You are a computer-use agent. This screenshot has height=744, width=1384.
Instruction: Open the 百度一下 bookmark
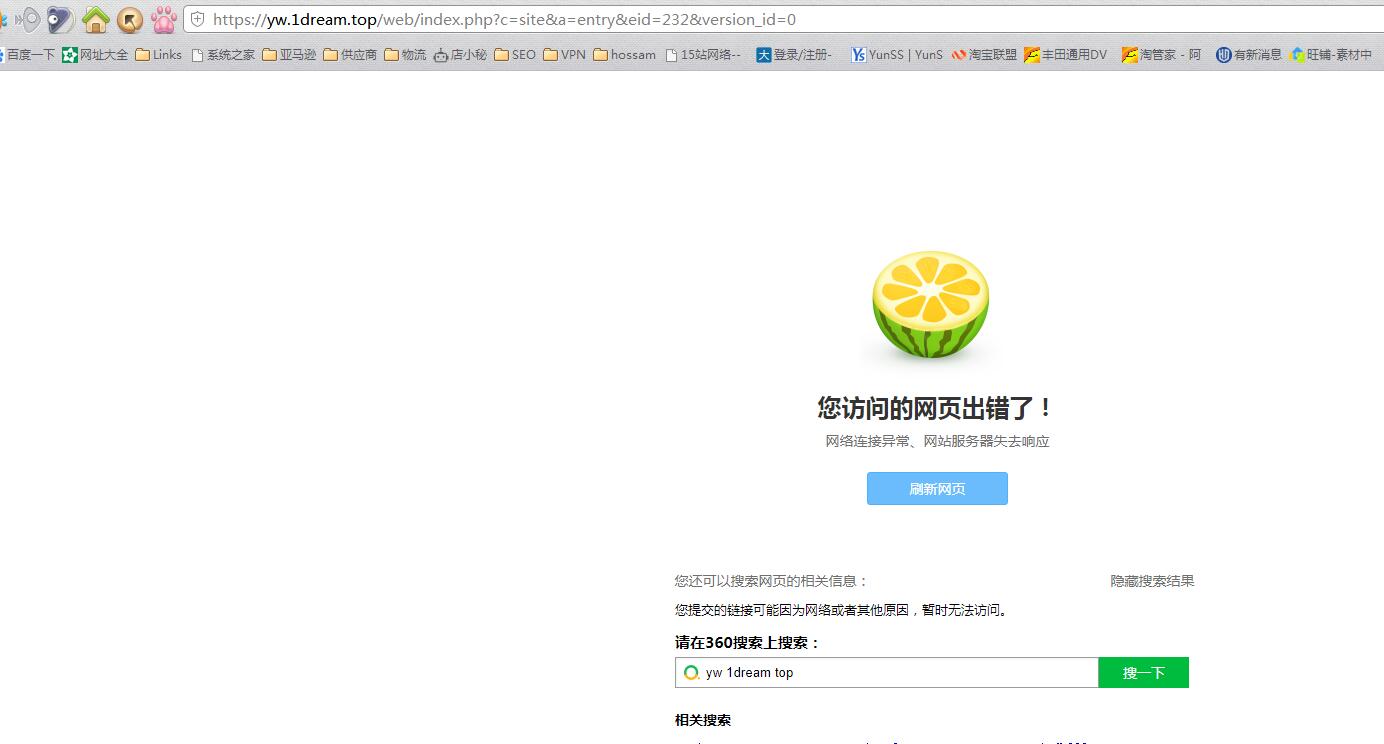pyautogui.click(x=28, y=55)
